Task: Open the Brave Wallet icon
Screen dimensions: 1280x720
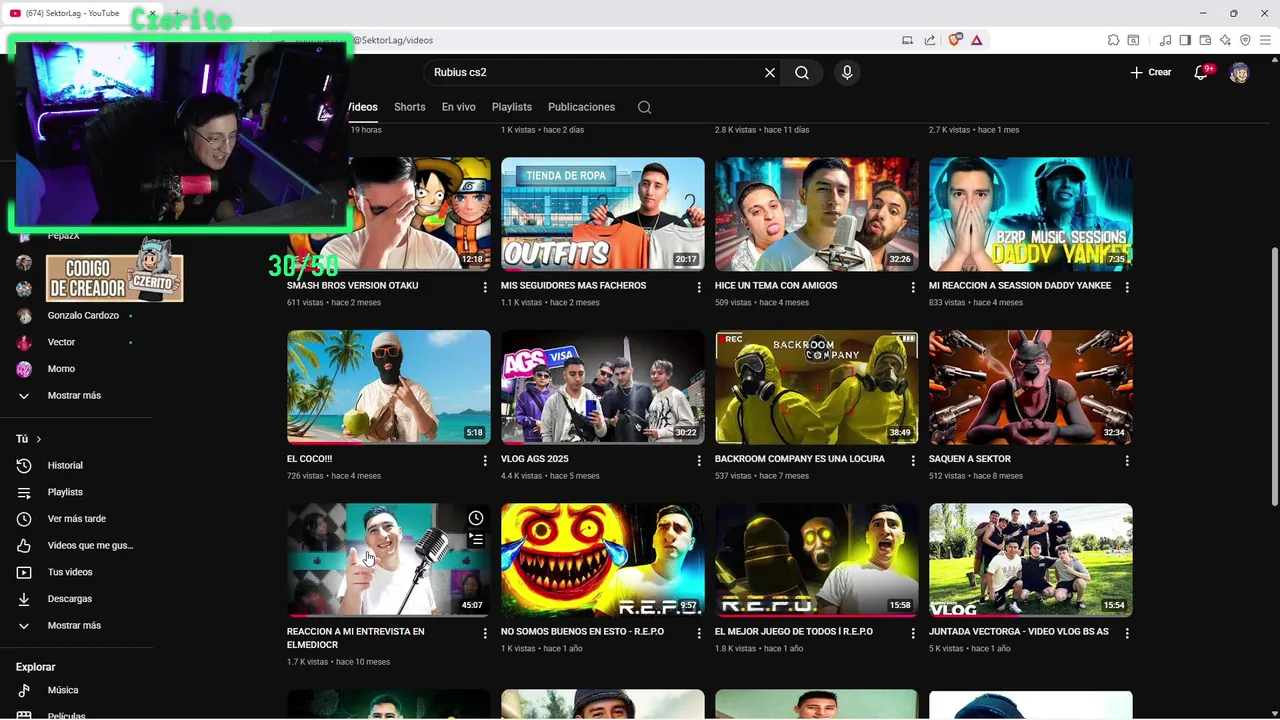Action: pyautogui.click(x=1205, y=40)
